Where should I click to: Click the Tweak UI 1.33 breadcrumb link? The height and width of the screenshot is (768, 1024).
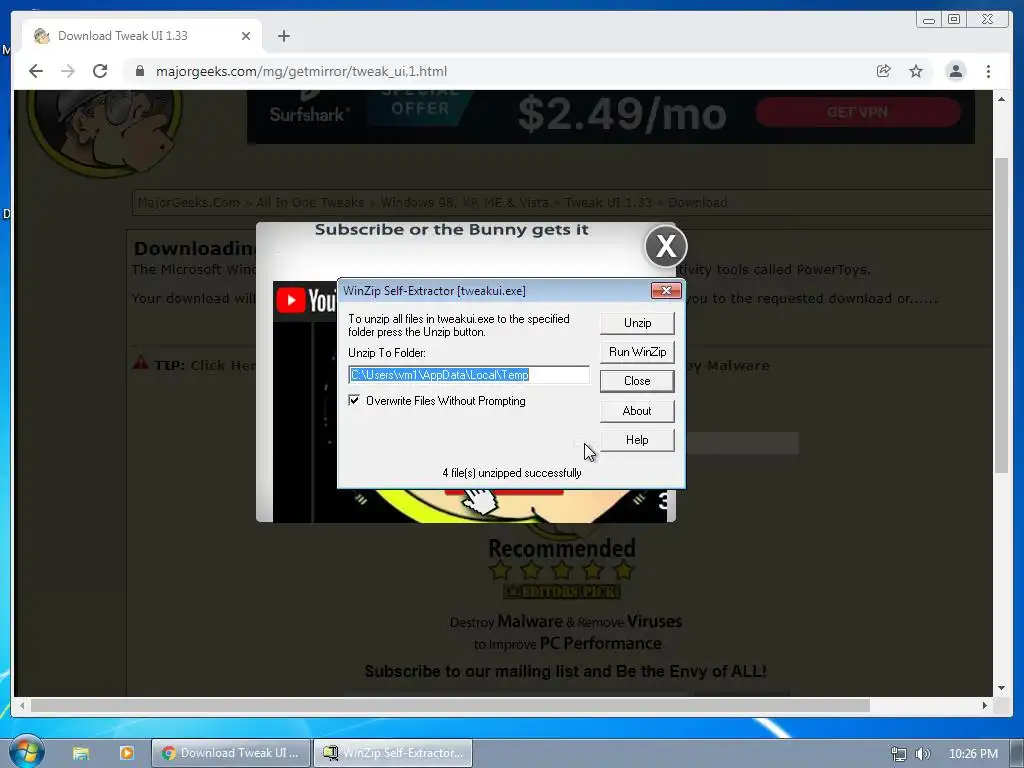608,202
